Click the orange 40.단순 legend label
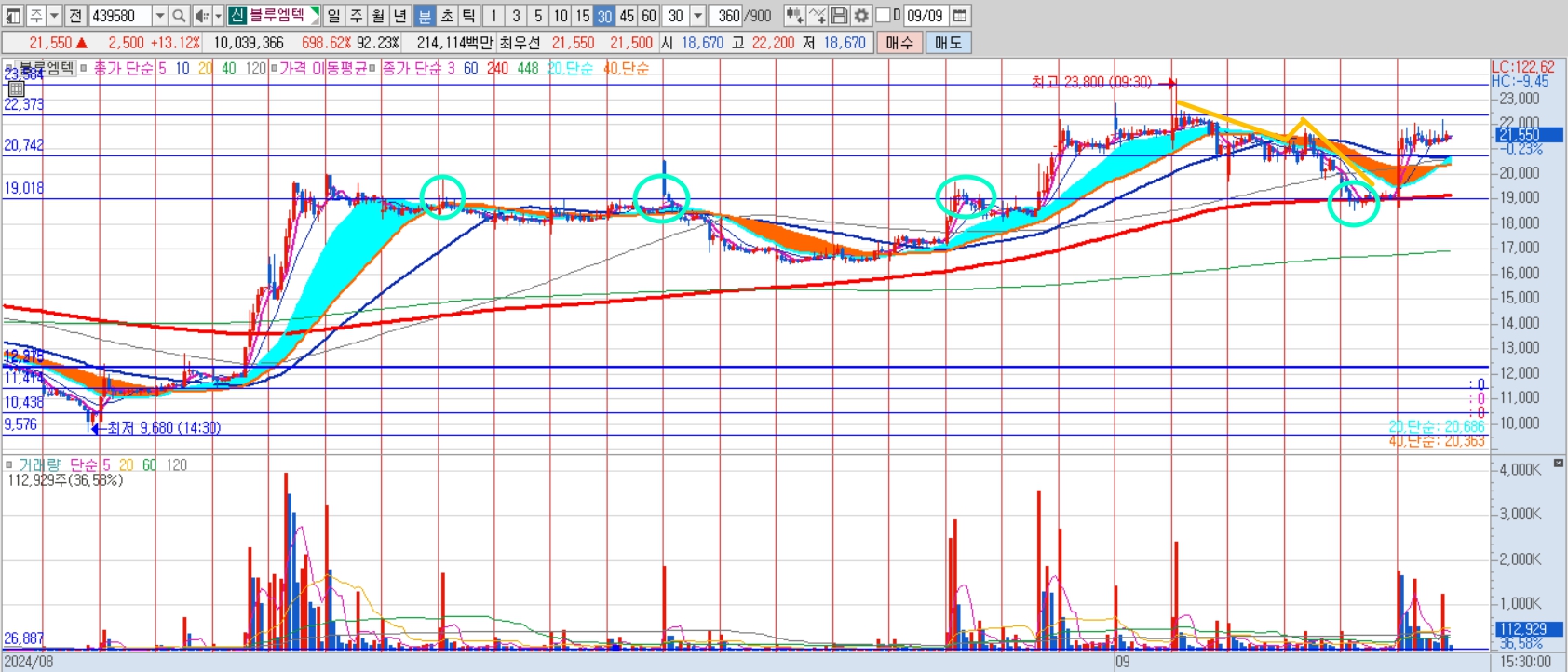Image resolution: width=1568 pixels, height=672 pixels. click(626, 68)
